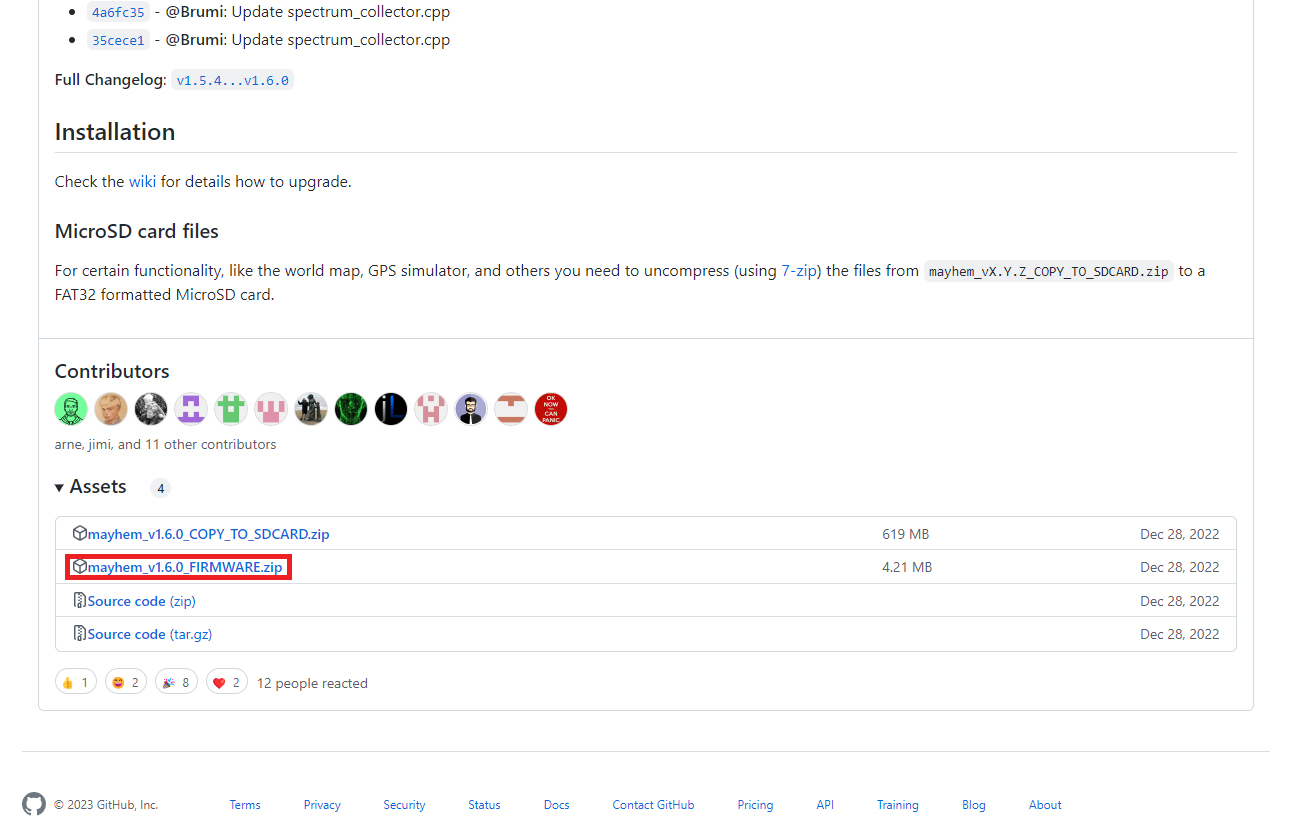Click 'arne, jimi, and 11 other contributors' text
Viewport: 1298px width, 828px height.
click(x=166, y=444)
